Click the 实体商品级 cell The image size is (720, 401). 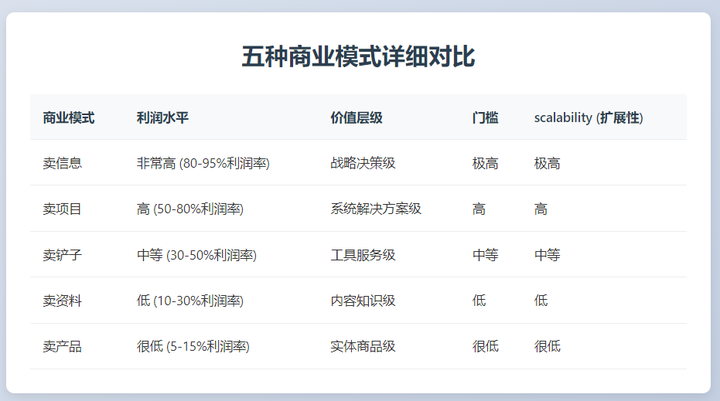(363, 346)
